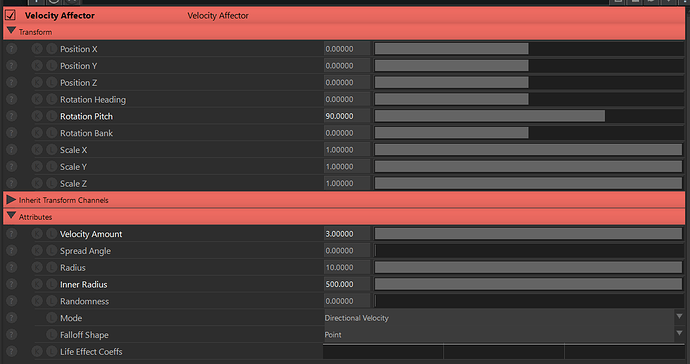Screen dimensions: 690x364
Task: Click the K keyframe icon for Scale Z
Action: (37, 184)
